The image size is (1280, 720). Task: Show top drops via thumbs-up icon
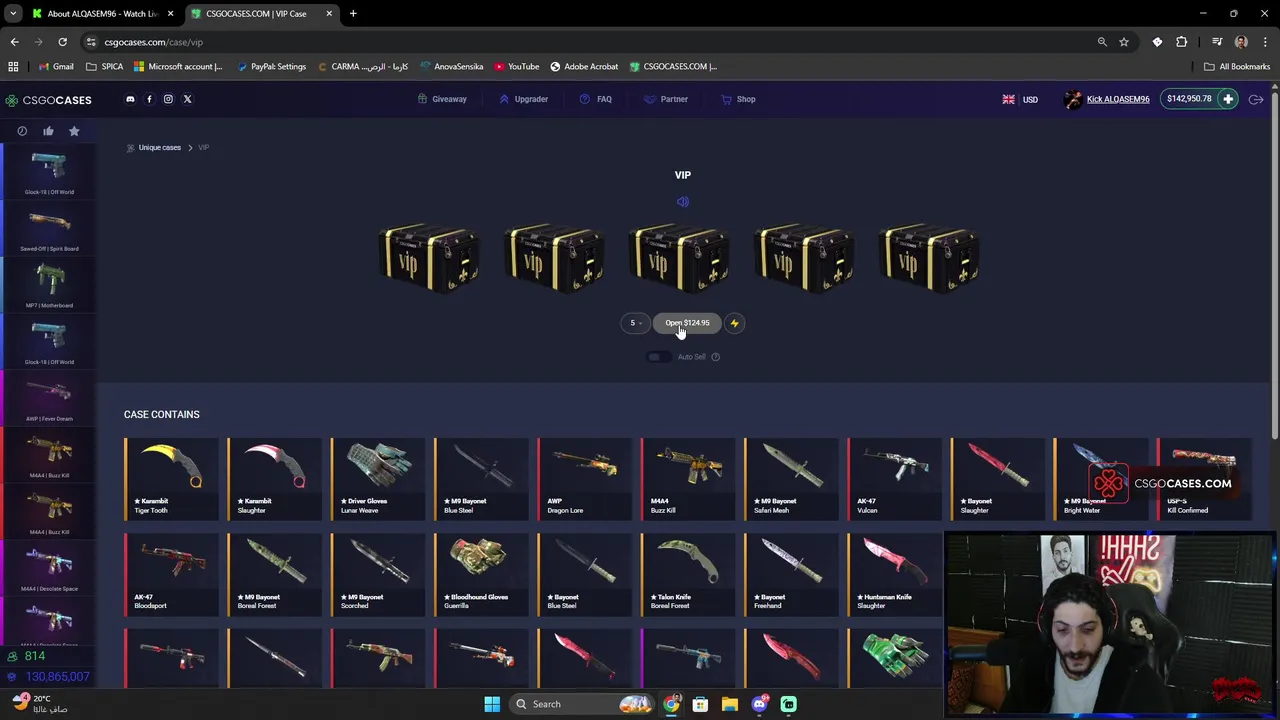(x=48, y=131)
